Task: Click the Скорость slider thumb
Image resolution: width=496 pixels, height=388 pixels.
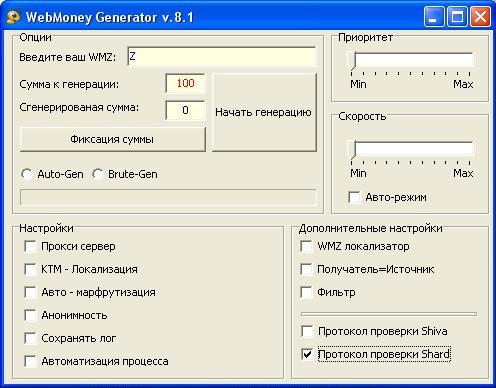Action: click(352, 149)
